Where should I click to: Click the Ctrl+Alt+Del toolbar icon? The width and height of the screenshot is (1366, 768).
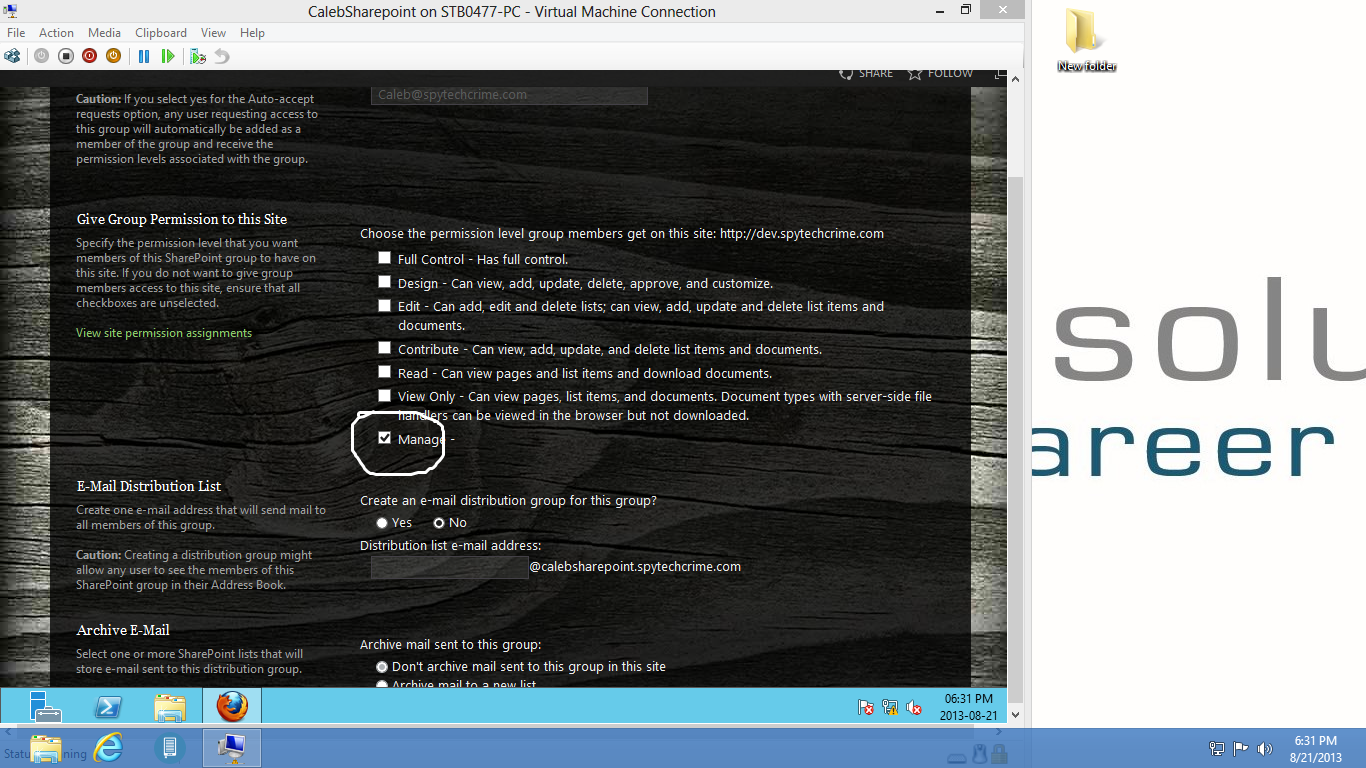click(x=12, y=56)
